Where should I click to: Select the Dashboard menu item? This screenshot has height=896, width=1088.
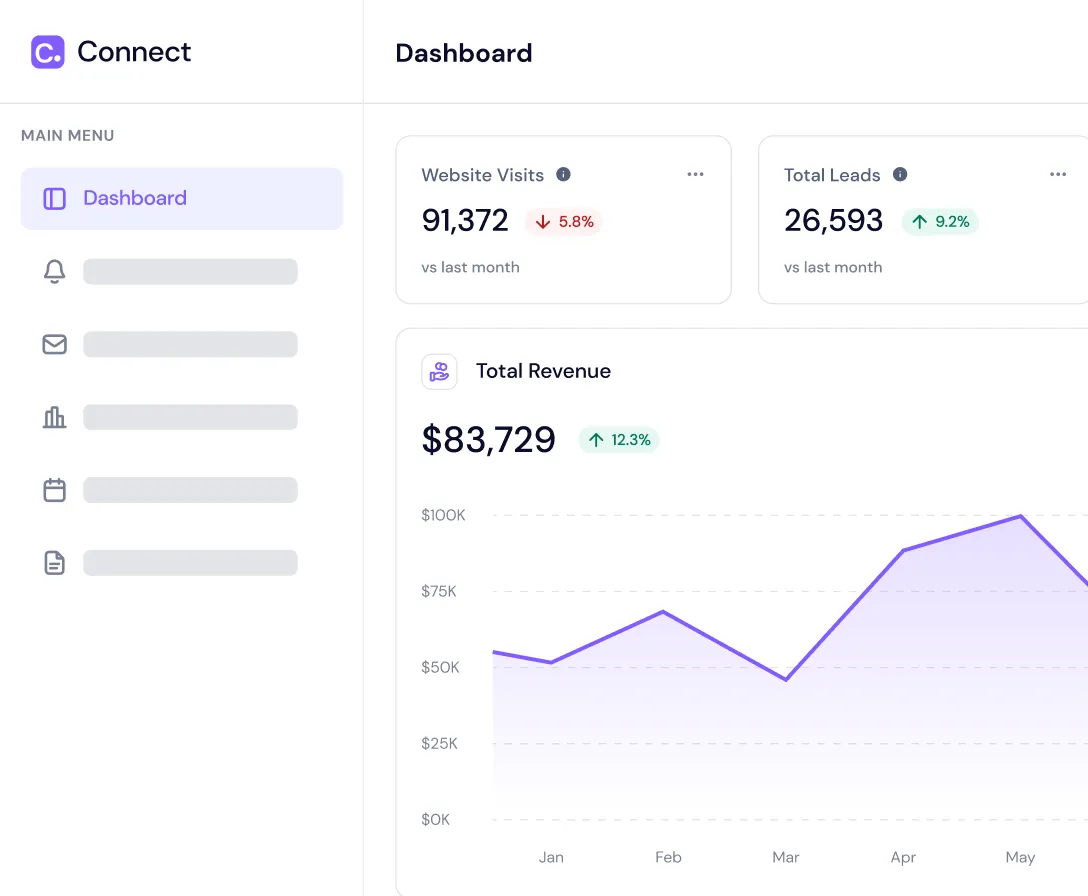[x=182, y=198]
